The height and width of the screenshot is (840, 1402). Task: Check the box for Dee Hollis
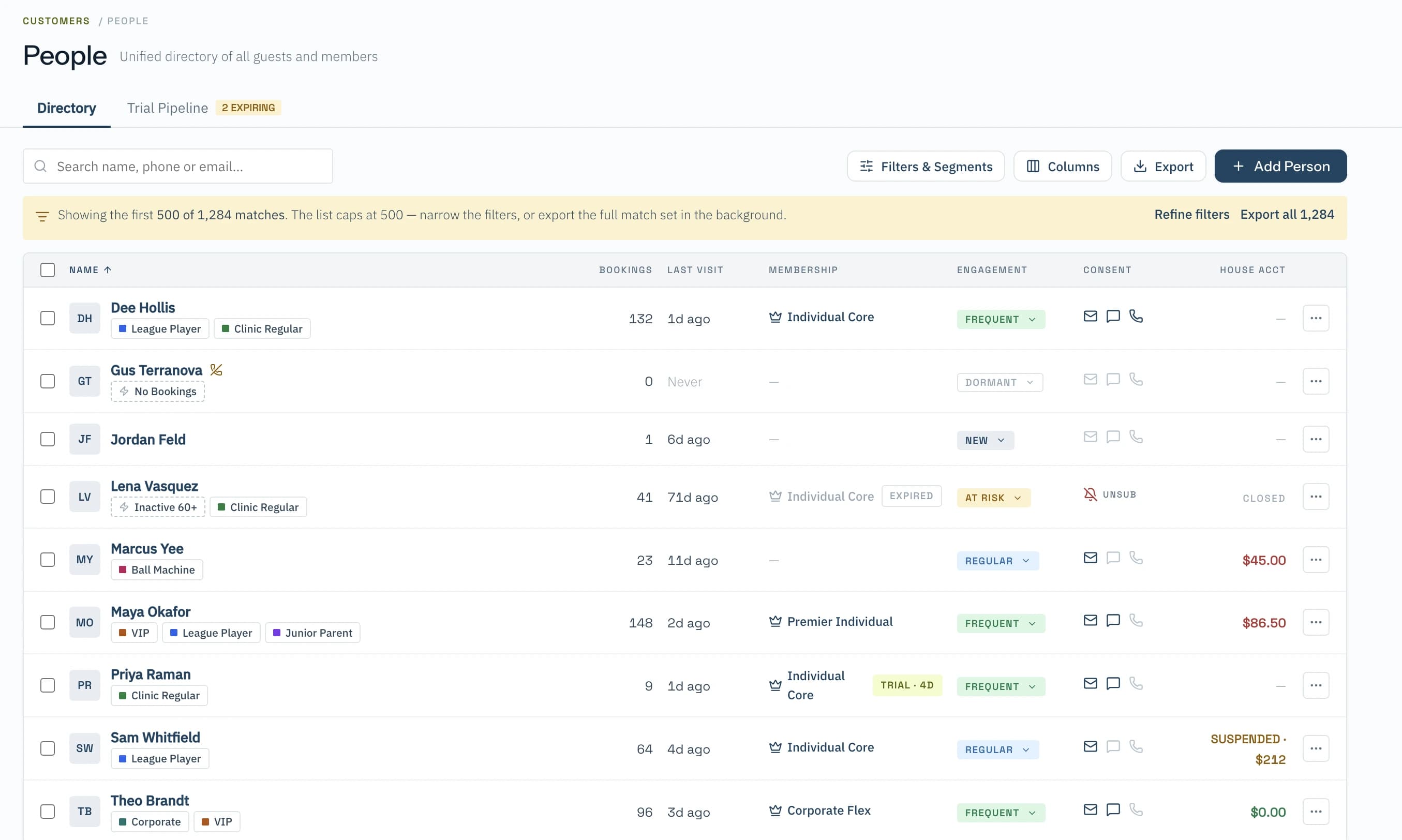48,318
